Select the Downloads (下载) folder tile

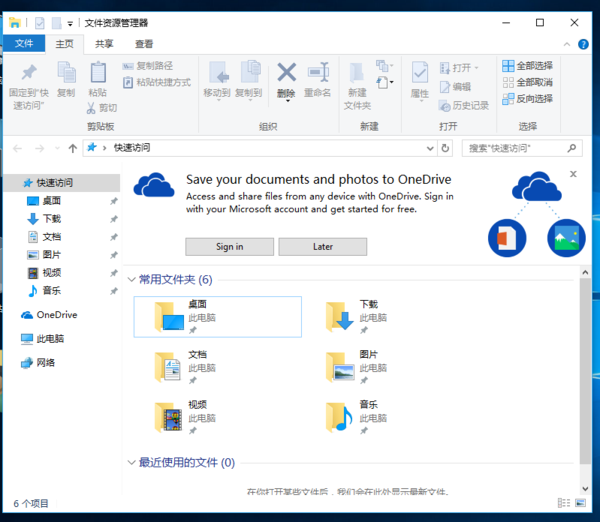click(x=389, y=317)
